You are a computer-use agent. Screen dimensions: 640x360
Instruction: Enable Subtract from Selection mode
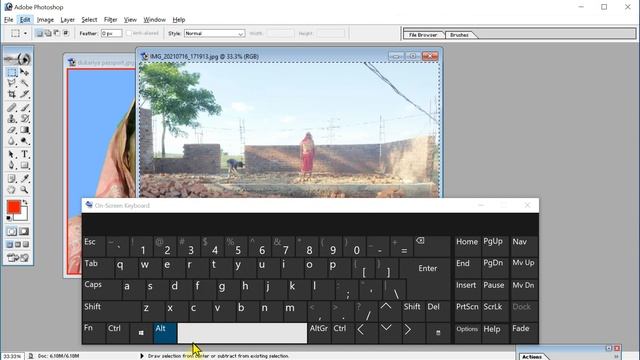57,33
